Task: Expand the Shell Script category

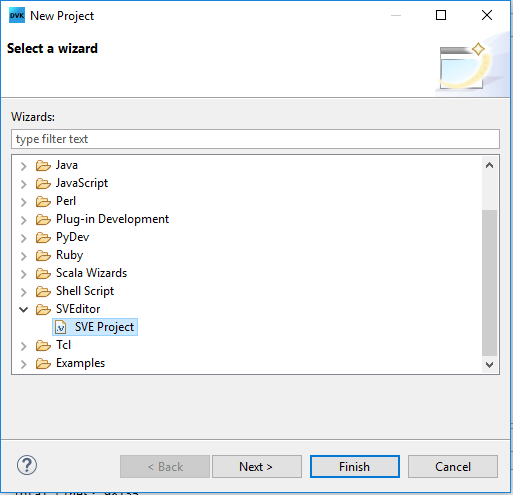Action: [x=23, y=292]
